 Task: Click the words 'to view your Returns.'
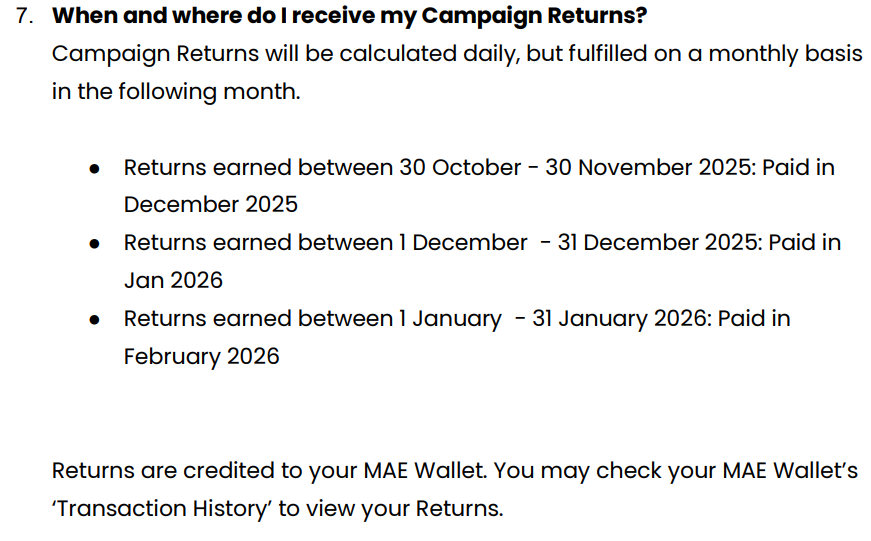(x=391, y=509)
